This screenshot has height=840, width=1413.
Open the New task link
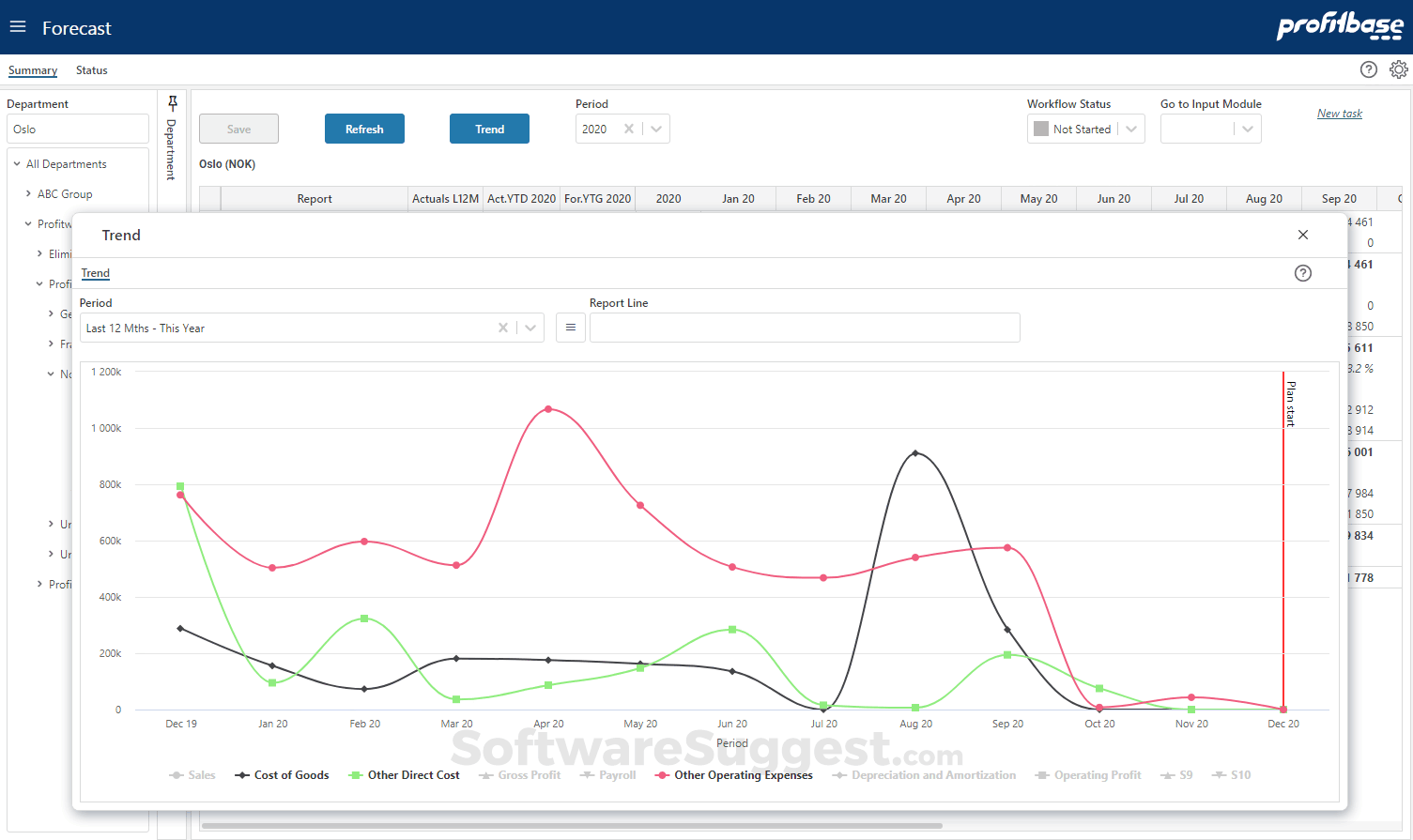click(x=1339, y=113)
